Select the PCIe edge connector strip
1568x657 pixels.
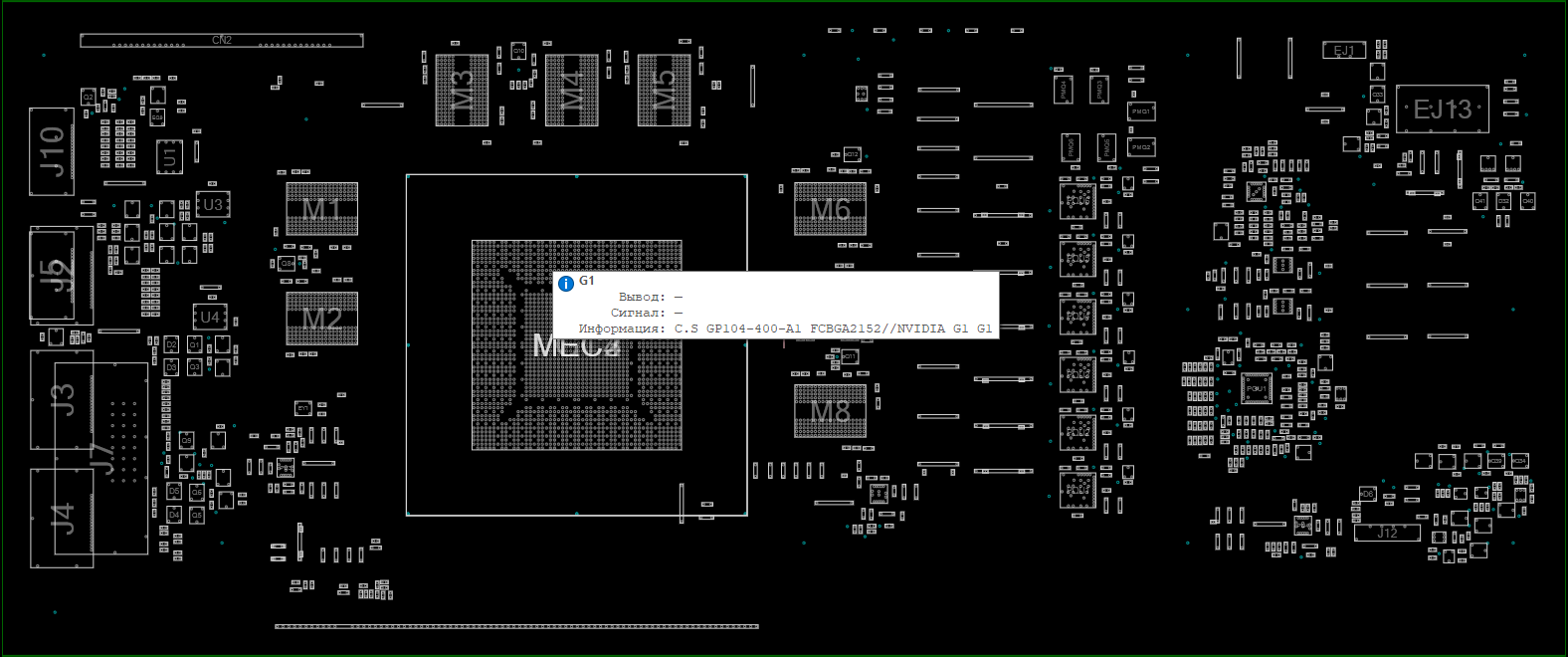516,626
